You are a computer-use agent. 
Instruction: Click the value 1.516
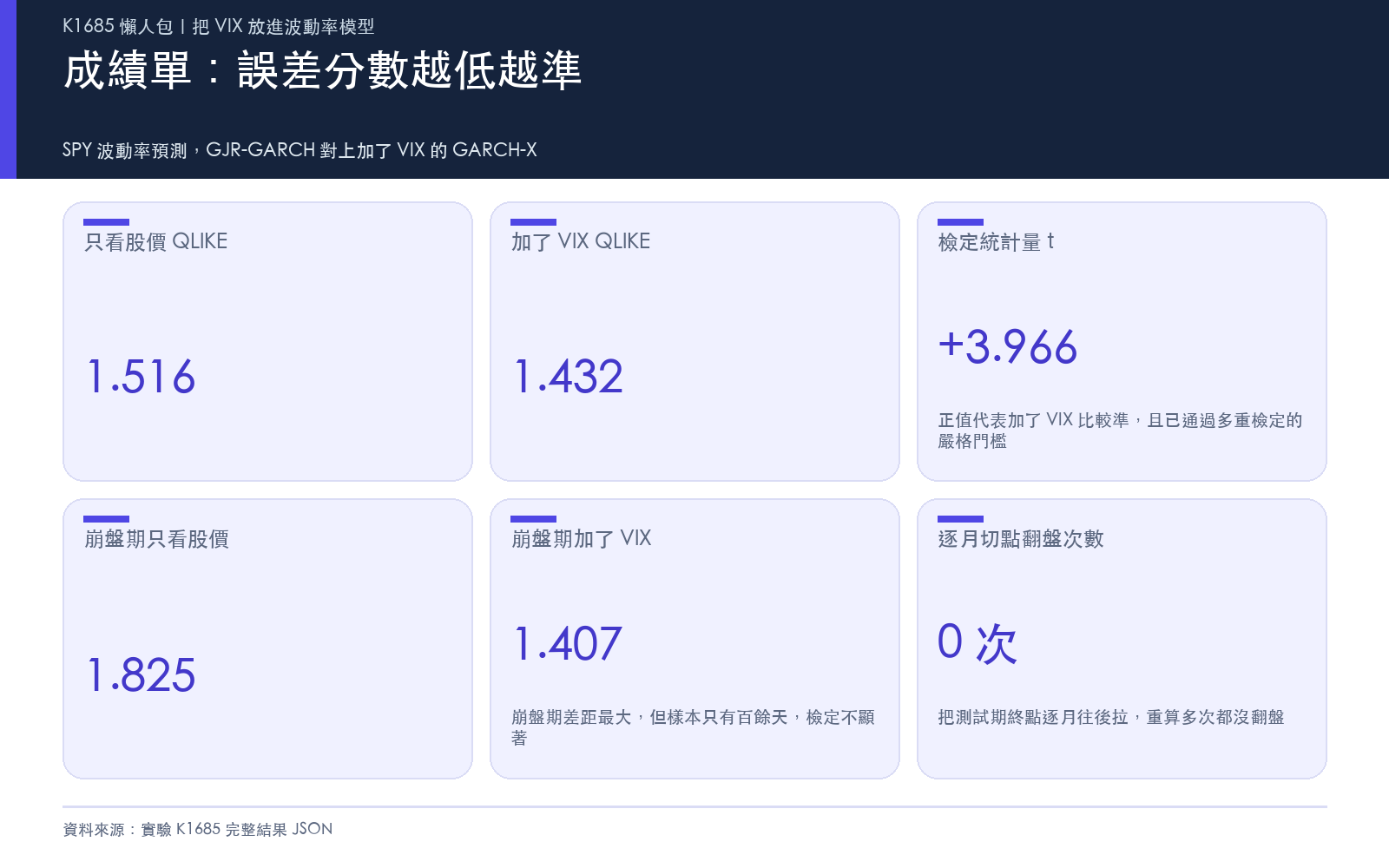141,377
